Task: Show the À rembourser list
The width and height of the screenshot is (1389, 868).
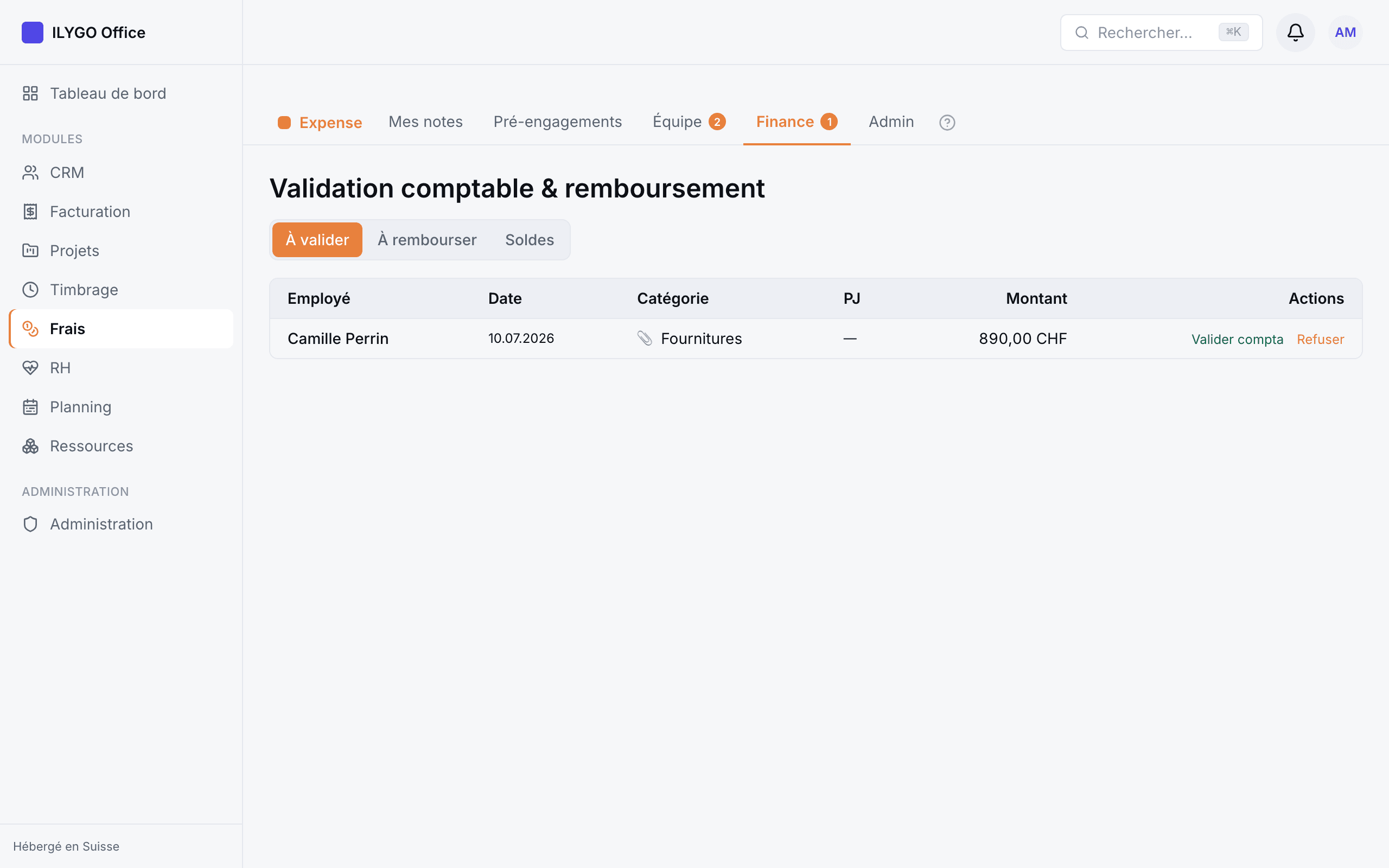Action: (x=427, y=239)
